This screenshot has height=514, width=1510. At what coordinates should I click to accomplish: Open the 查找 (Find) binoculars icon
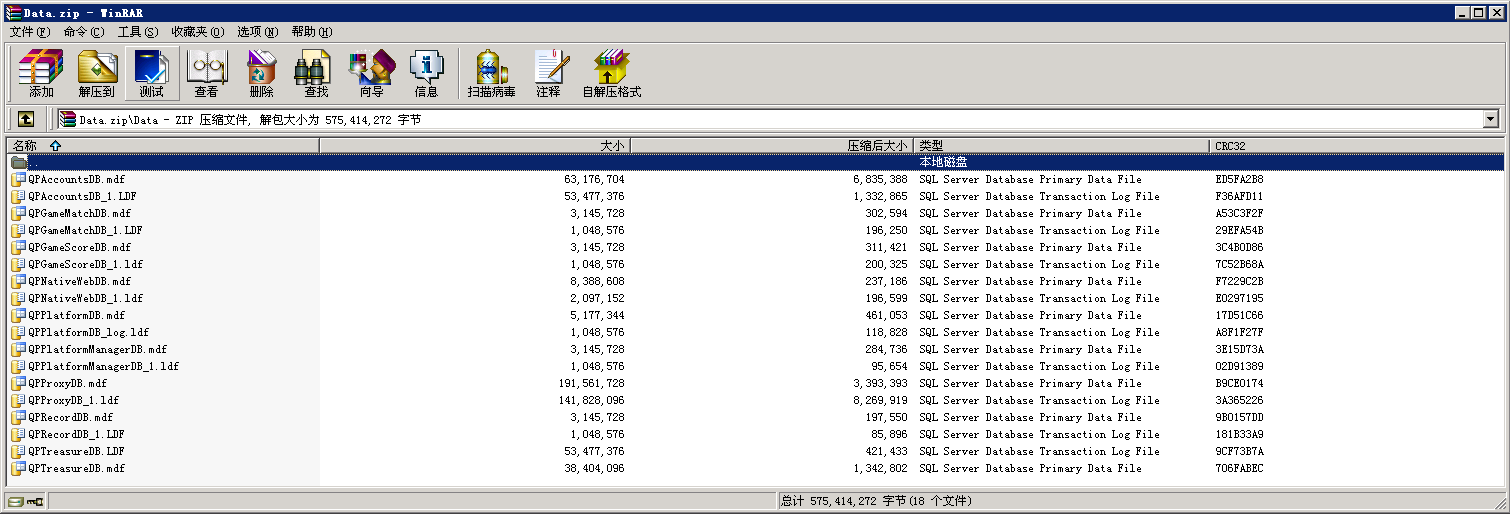coord(316,73)
